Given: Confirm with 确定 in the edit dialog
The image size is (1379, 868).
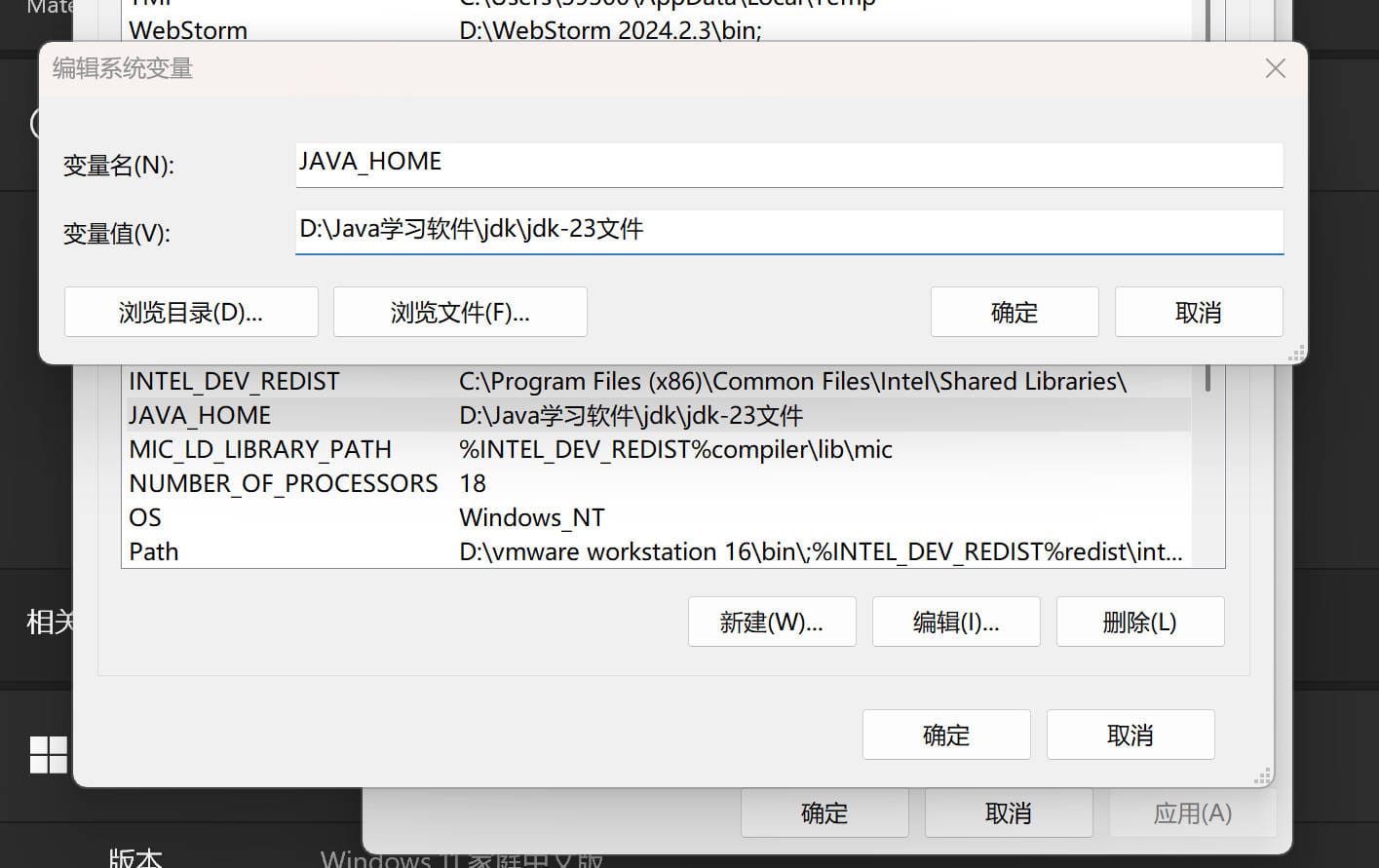Looking at the screenshot, I should tap(1014, 312).
